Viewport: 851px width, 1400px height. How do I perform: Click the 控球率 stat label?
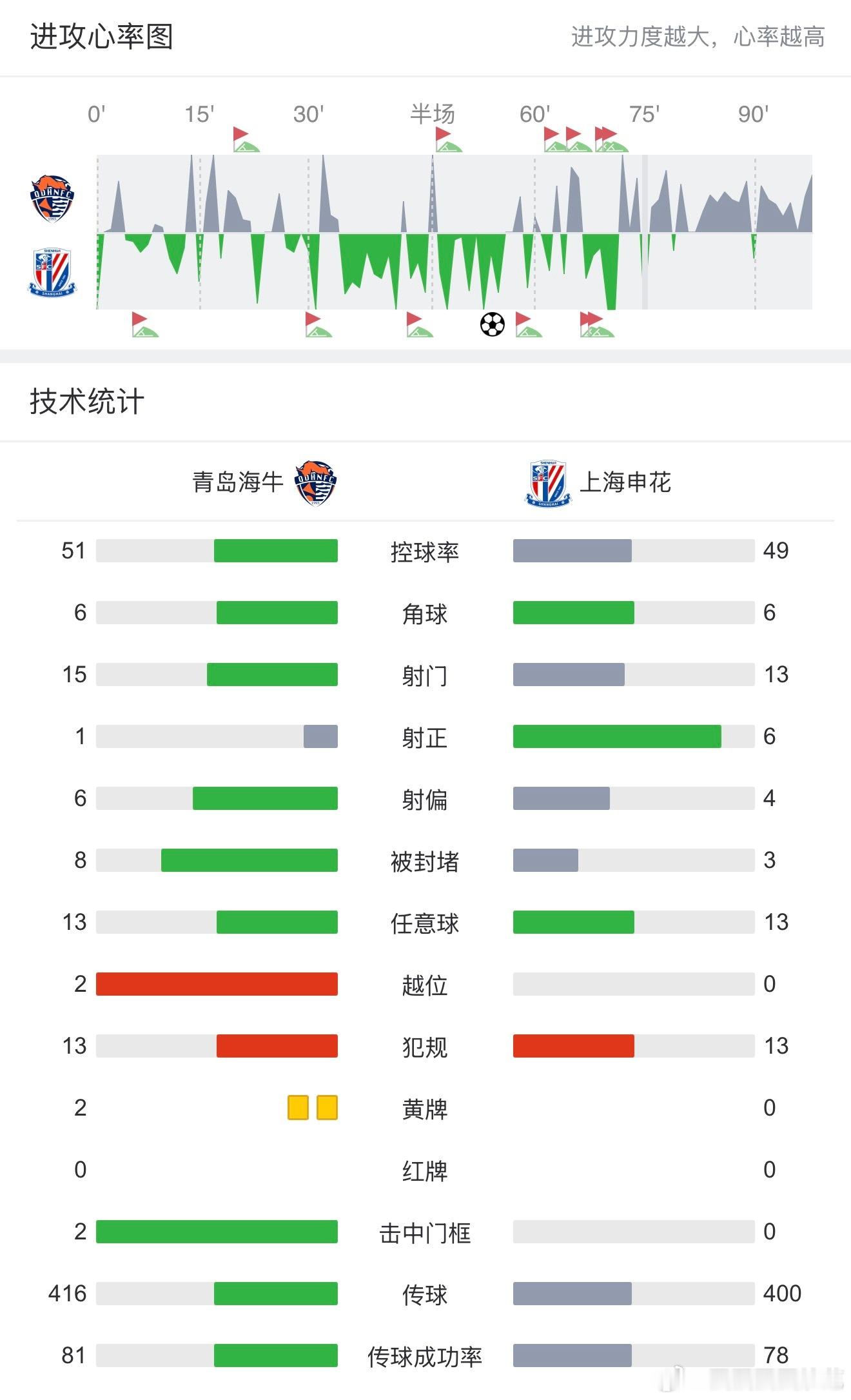(x=425, y=551)
